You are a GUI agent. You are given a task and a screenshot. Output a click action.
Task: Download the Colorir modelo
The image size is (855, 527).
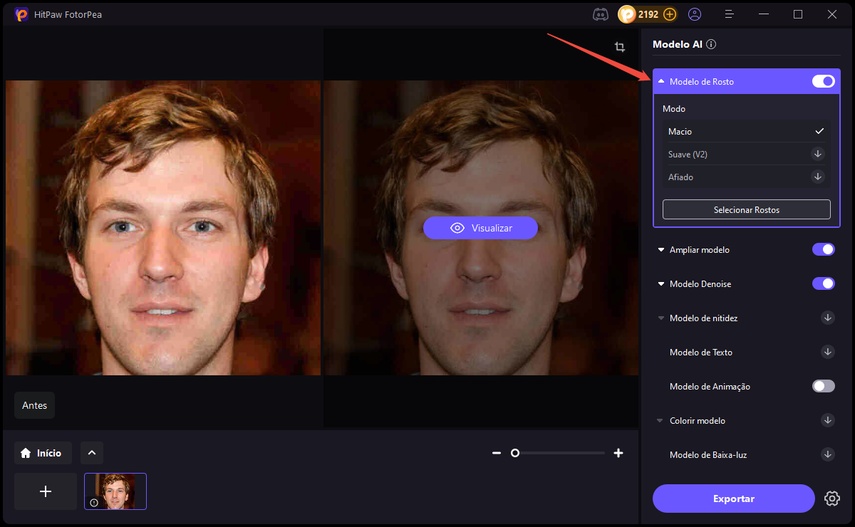(x=828, y=420)
